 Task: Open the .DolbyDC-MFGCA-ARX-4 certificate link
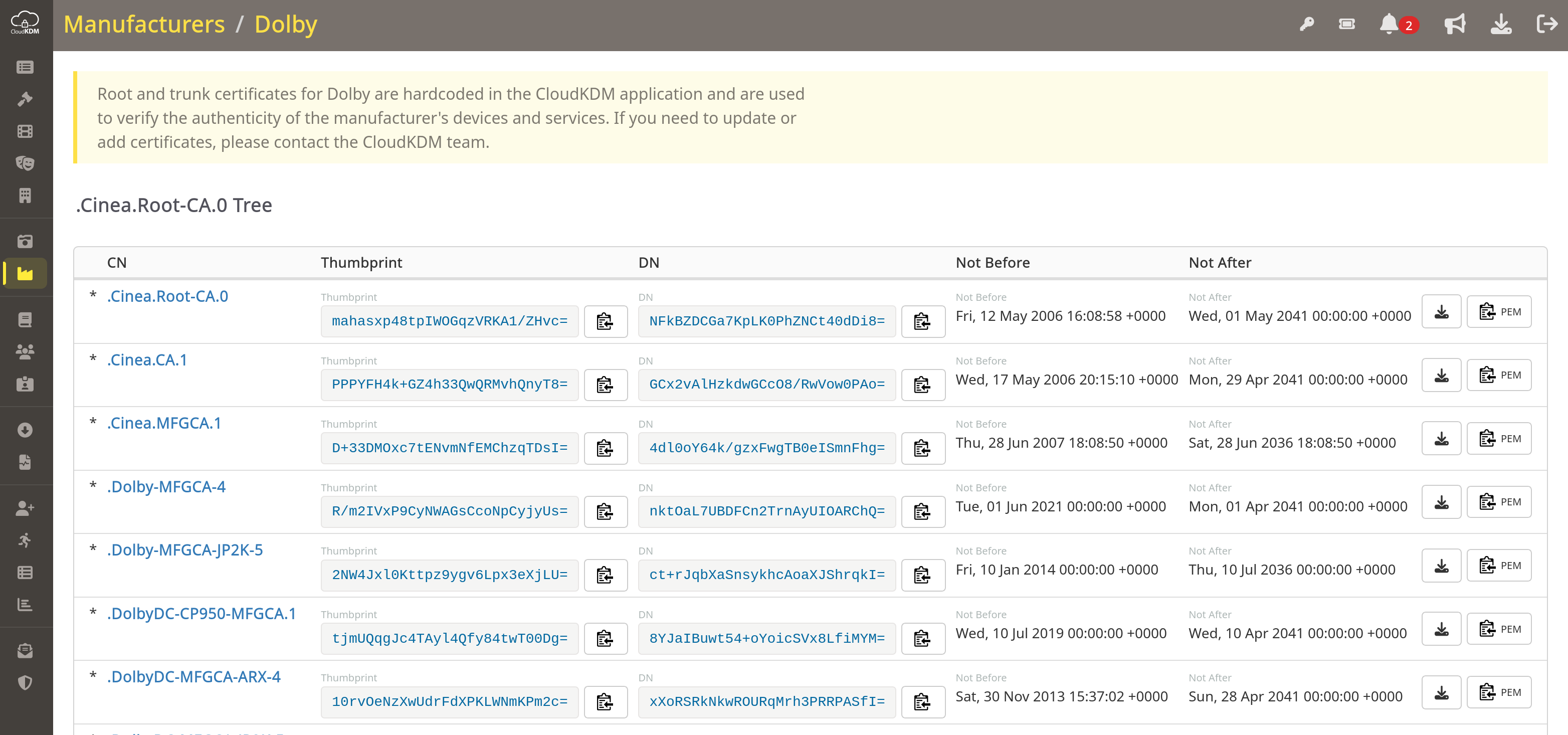click(x=193, y=676)
